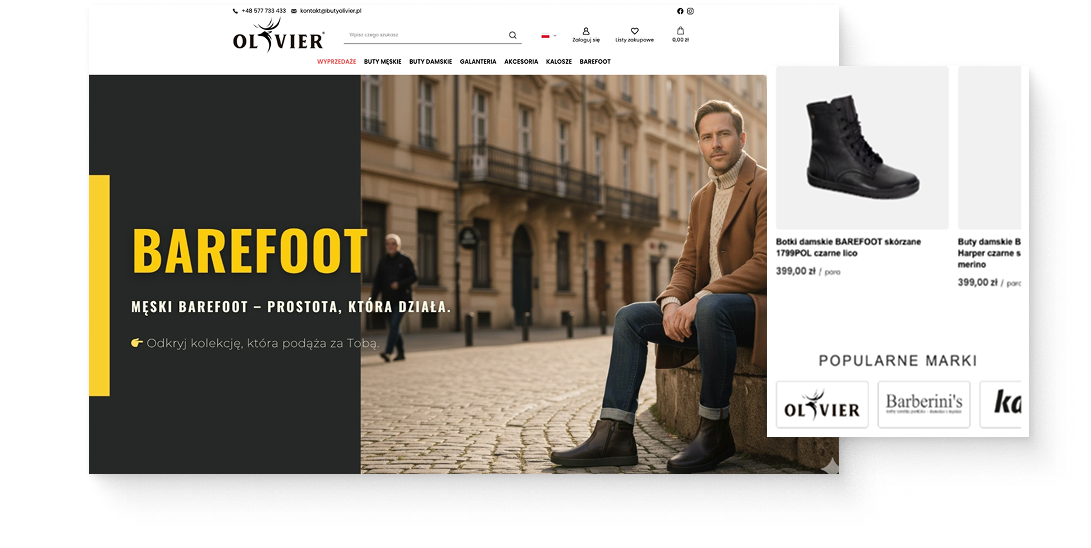Open the shopping cart bag icon
1091x548 pixels.
coord(680,32)
